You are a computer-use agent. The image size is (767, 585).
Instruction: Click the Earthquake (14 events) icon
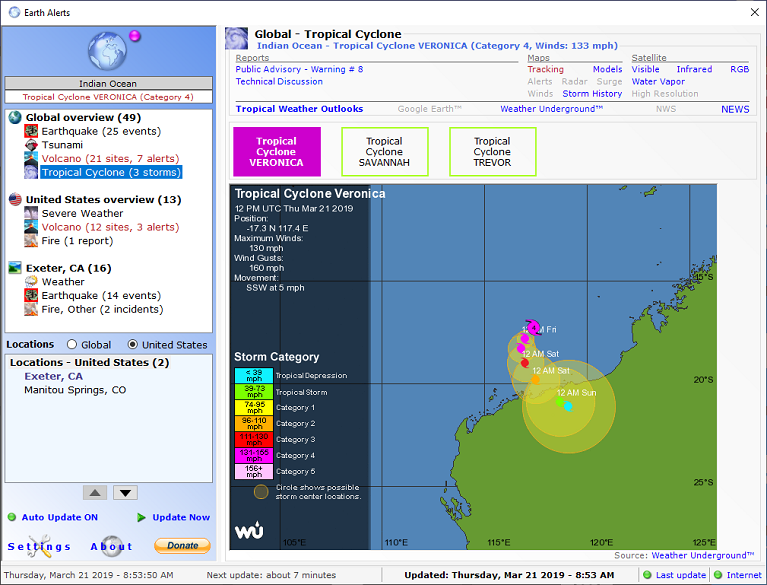click(x=31, y=295)
